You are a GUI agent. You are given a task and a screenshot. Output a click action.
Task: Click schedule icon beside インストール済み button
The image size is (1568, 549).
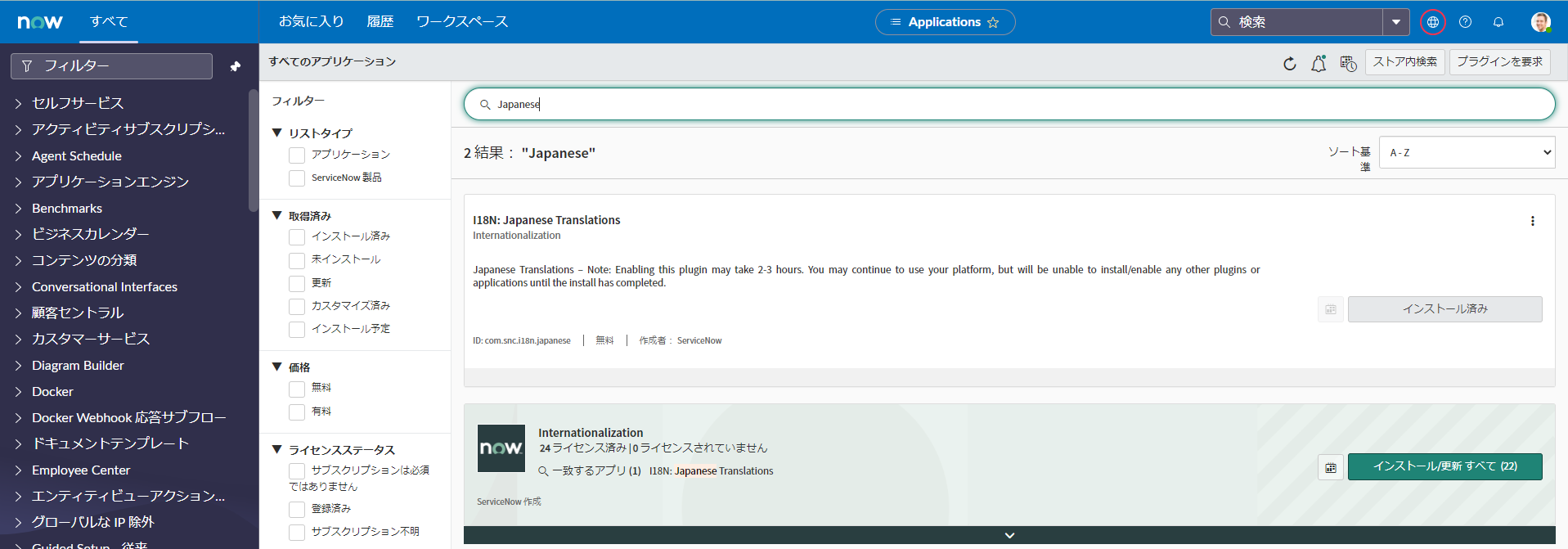1330,309
